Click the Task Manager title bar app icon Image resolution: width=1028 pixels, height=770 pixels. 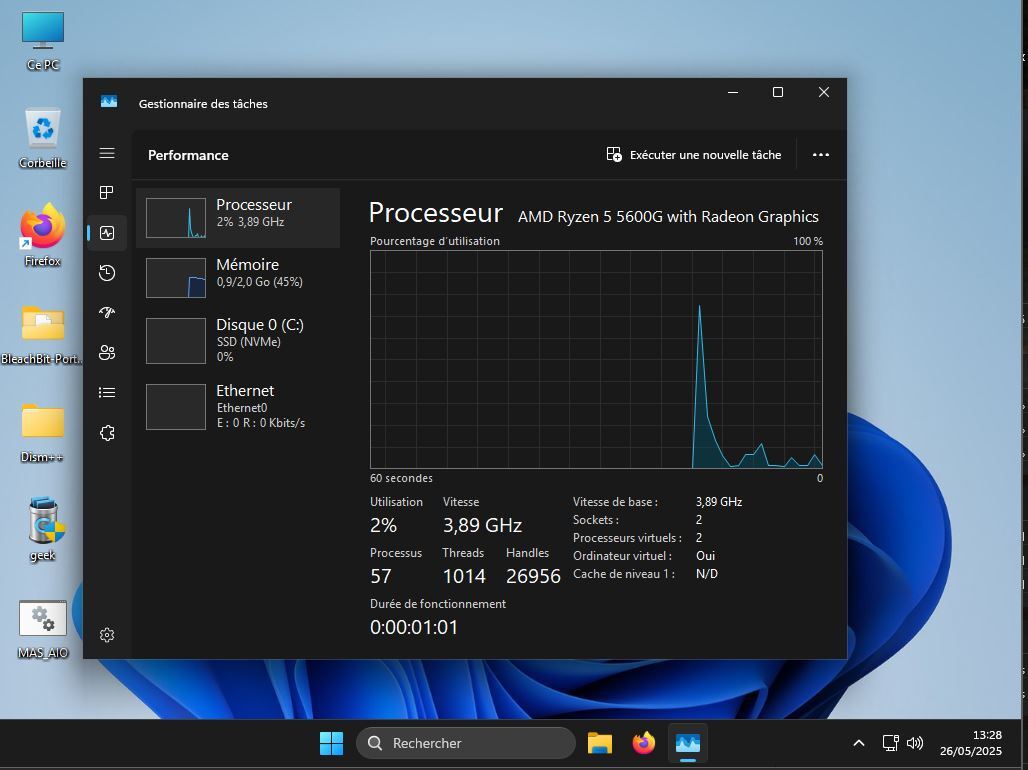click(109, 102)
